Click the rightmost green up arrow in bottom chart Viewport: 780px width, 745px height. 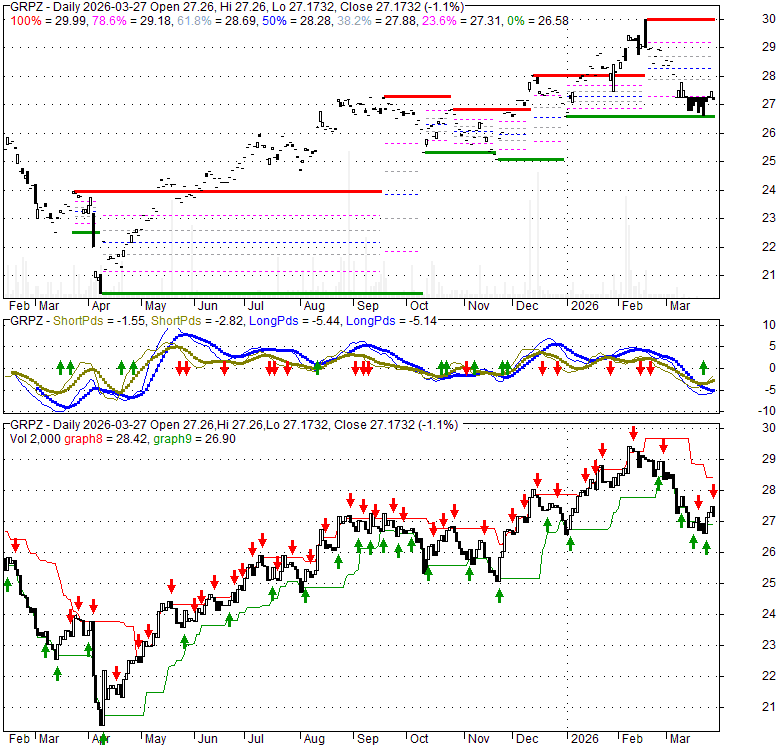pyautogui.click(x=706, y=547)
